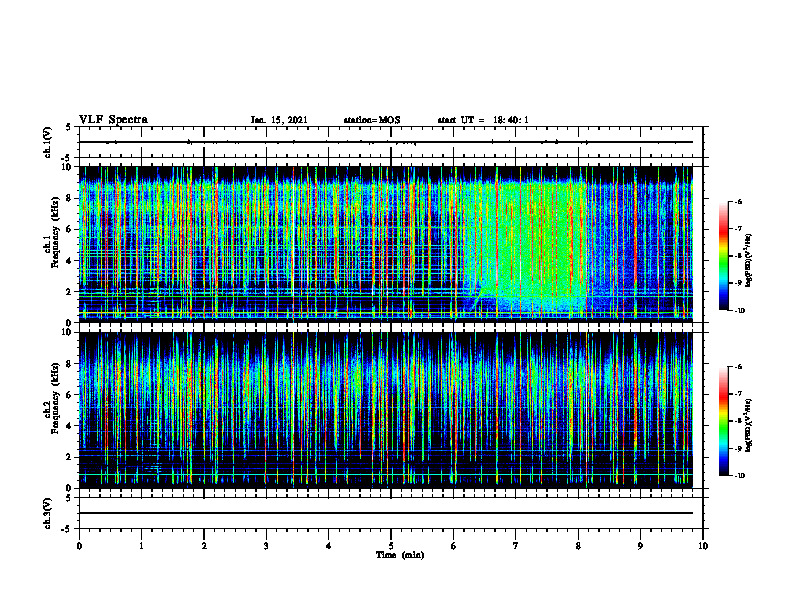Image resolution: width=792 pixels, height=612 pixels.
Task: Click the ch.2 frequency tick label '8'
Action: tap(69, 364)
